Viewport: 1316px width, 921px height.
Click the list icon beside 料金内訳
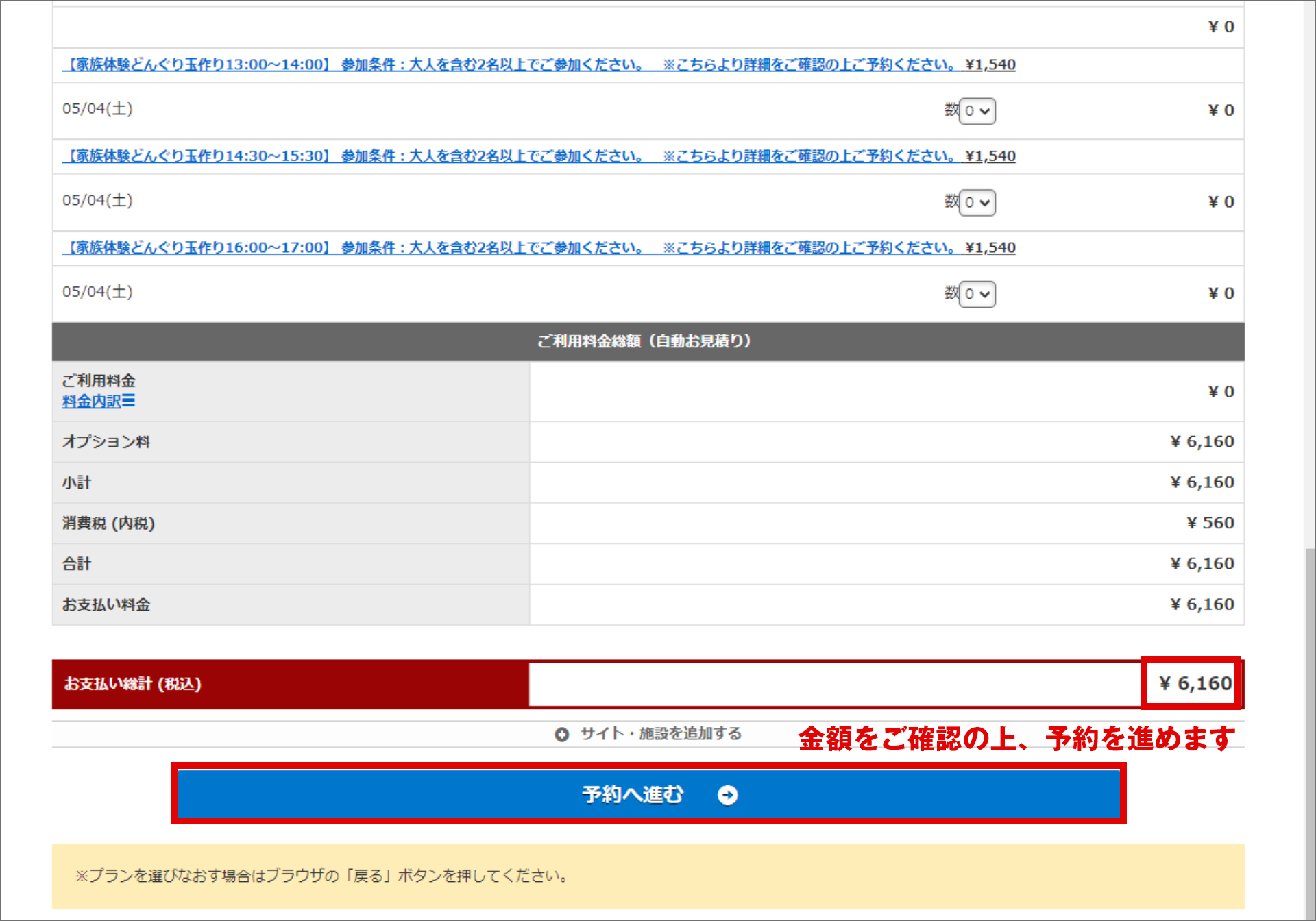coord(129,401)
